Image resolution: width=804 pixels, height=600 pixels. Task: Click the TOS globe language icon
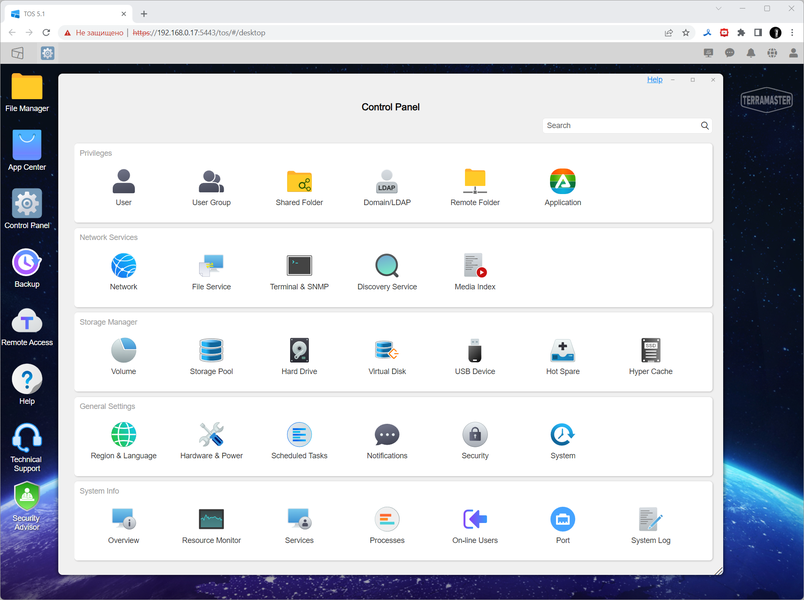coord(772,53)
